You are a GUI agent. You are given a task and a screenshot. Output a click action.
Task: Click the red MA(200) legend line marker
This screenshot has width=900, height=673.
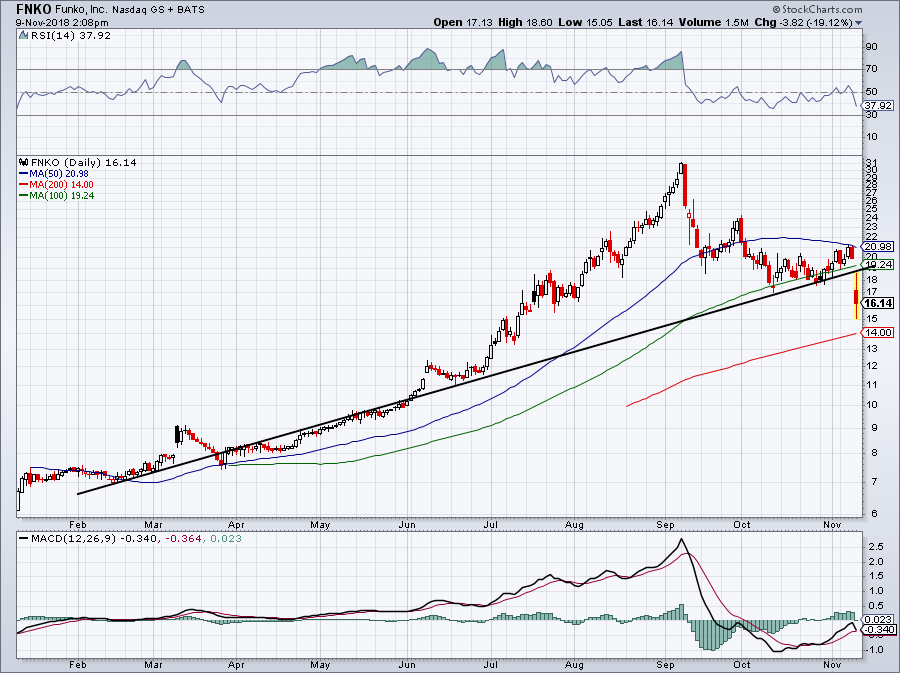(24, 184)
